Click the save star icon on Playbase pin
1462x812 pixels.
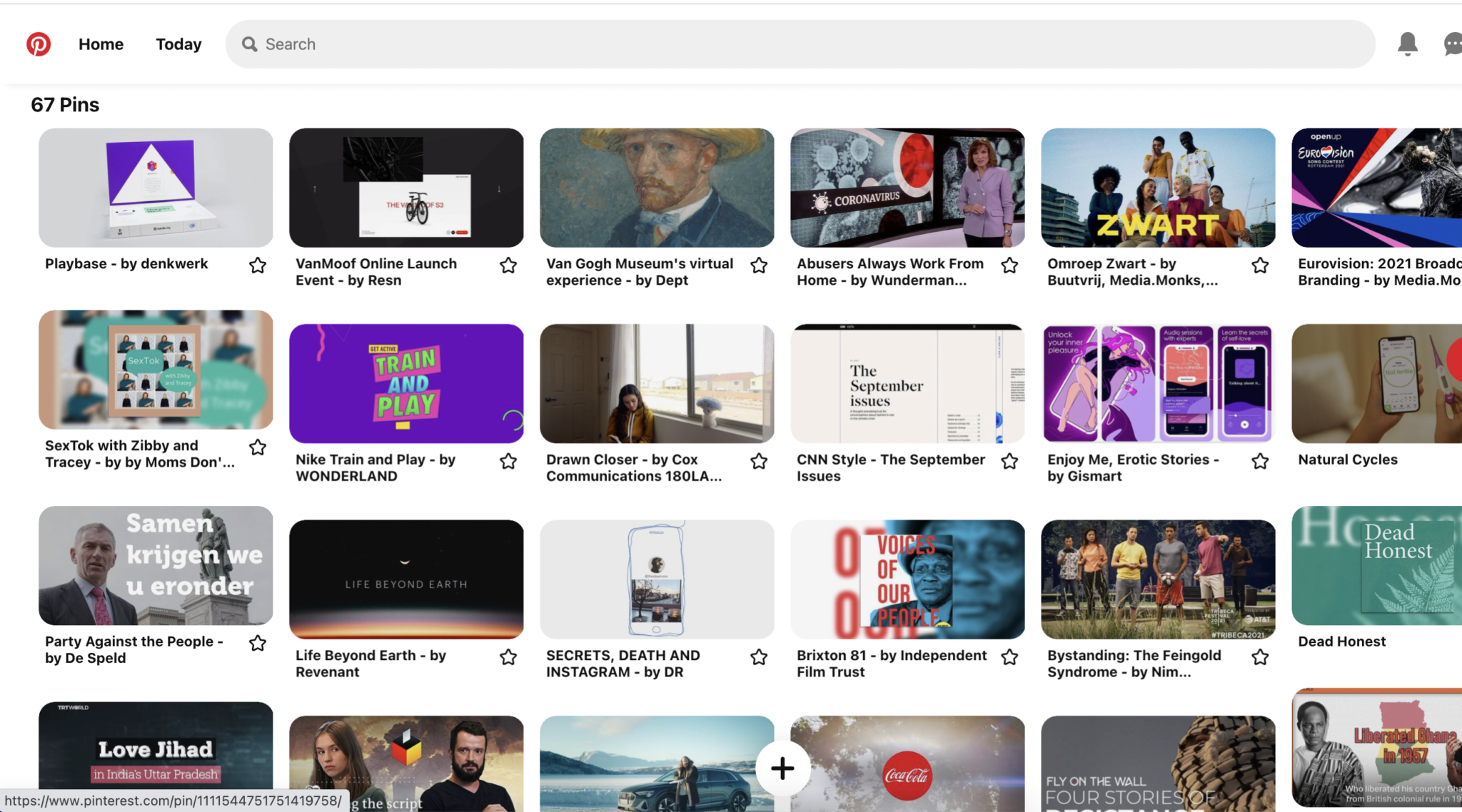point(257,265)
